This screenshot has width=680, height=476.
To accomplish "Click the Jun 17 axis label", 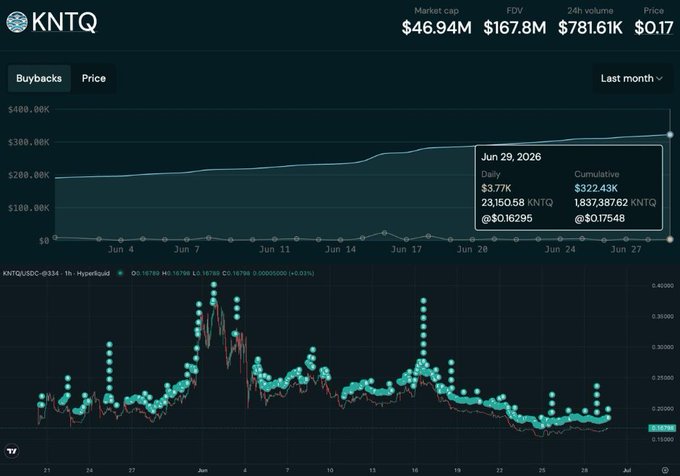I will (x=406, y=249).
